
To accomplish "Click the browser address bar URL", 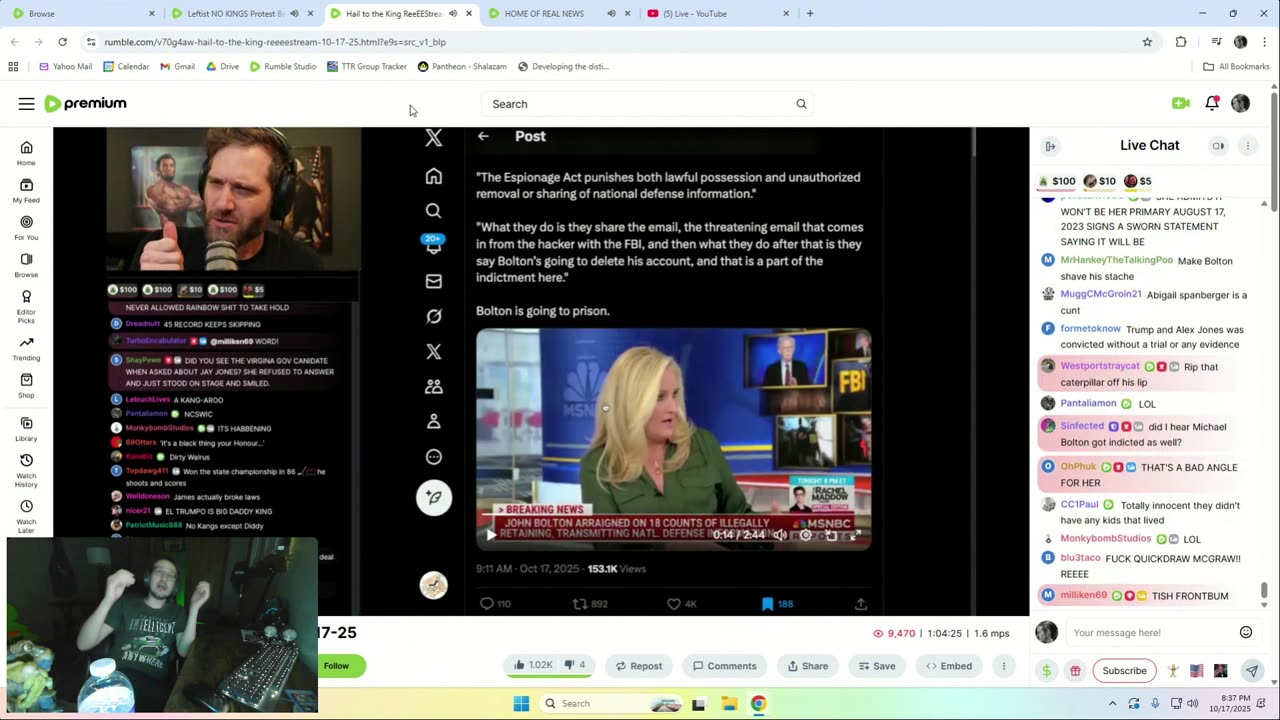I will coord(275,42).
